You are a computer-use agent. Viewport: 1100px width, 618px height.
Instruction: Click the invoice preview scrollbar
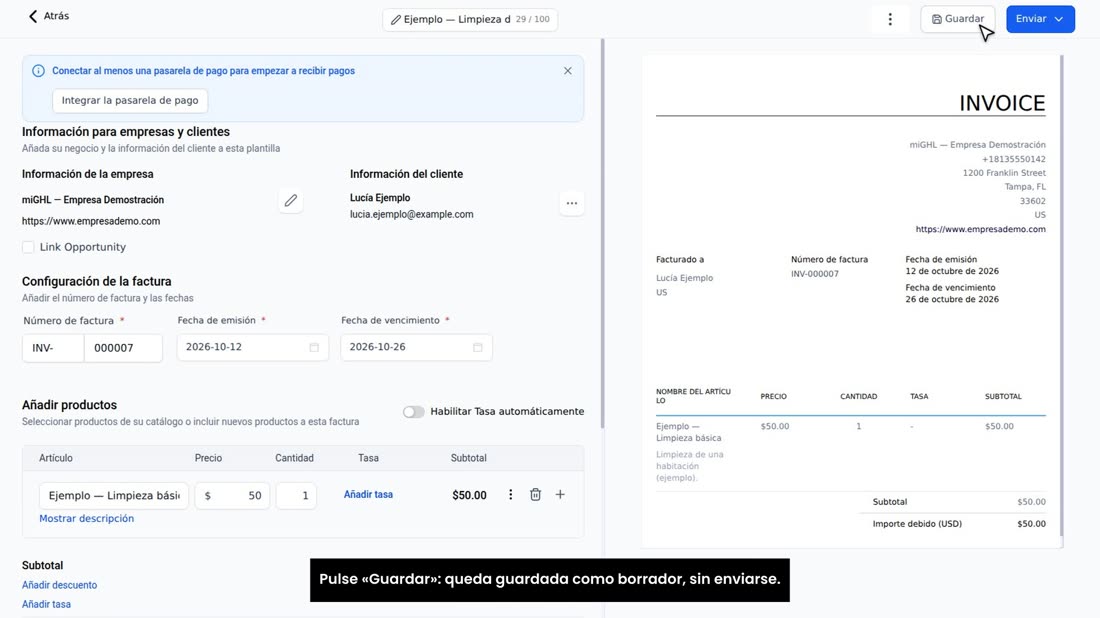point(1061,295)
